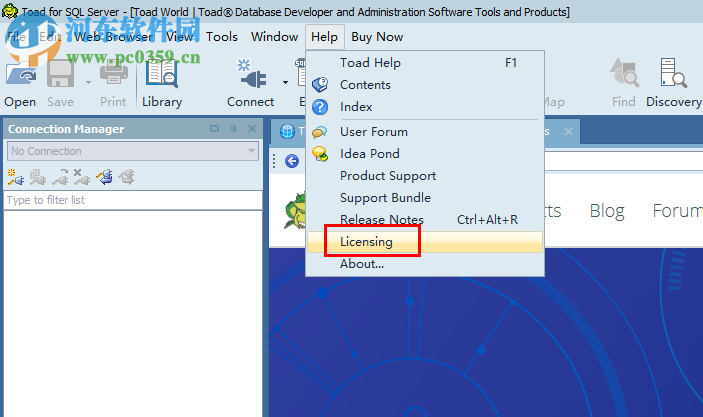Click the globe icon on the Toad World tab
This screenshot has width=703, height=417.
[x=287, y=131]
